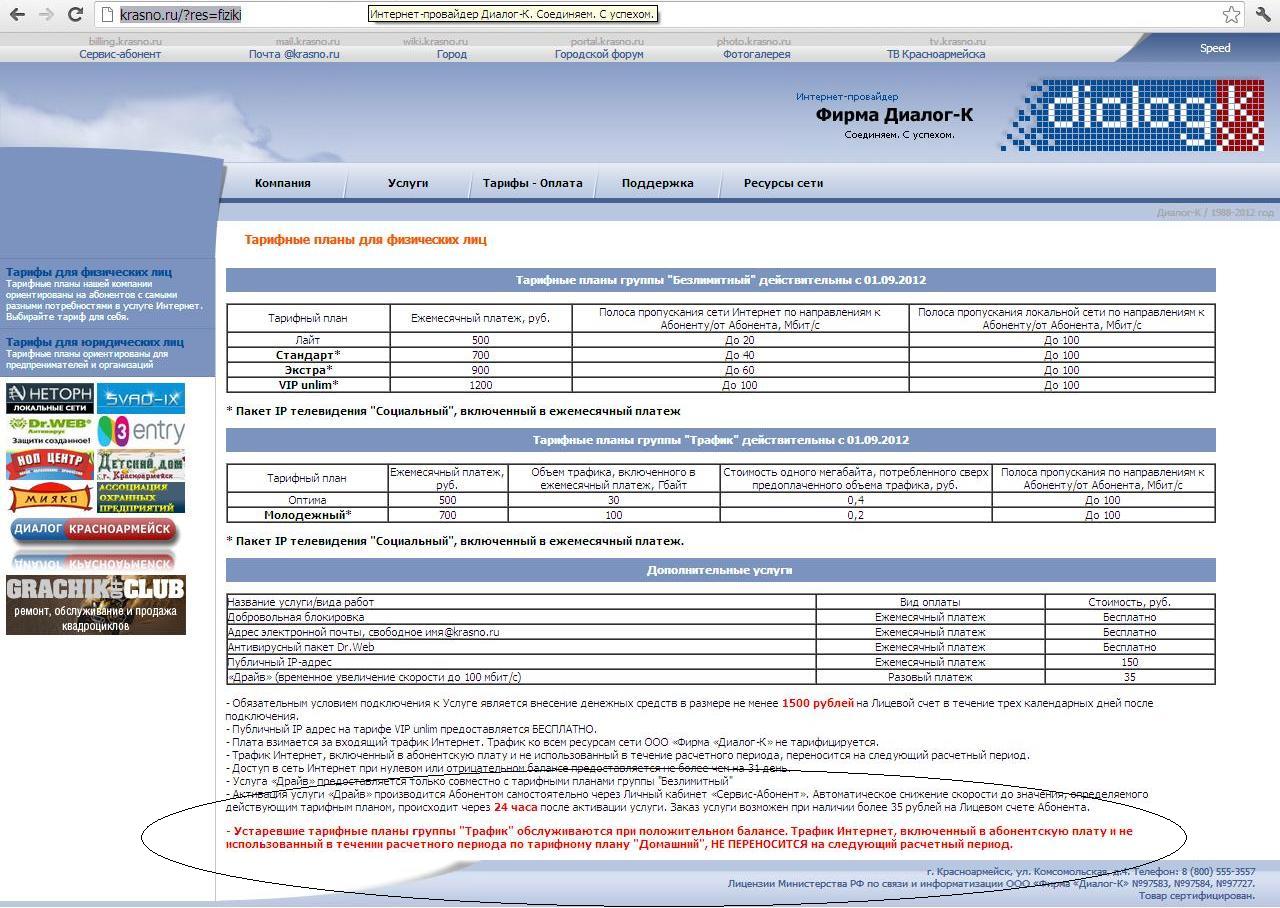Image resolution: width=1280 pixels, height=908 pixels.
Task: Click the Антивирусный пакет Dr.Web row
Action: (721, 647)
